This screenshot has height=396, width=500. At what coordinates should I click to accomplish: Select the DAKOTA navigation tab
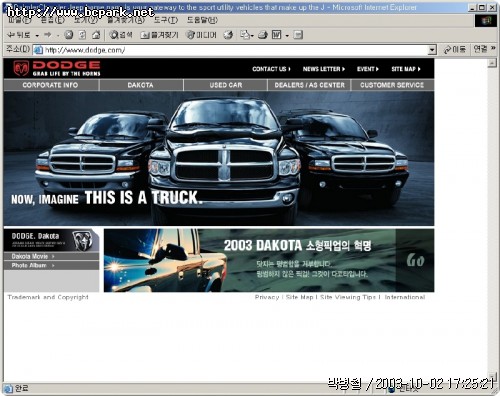(141, 85)
